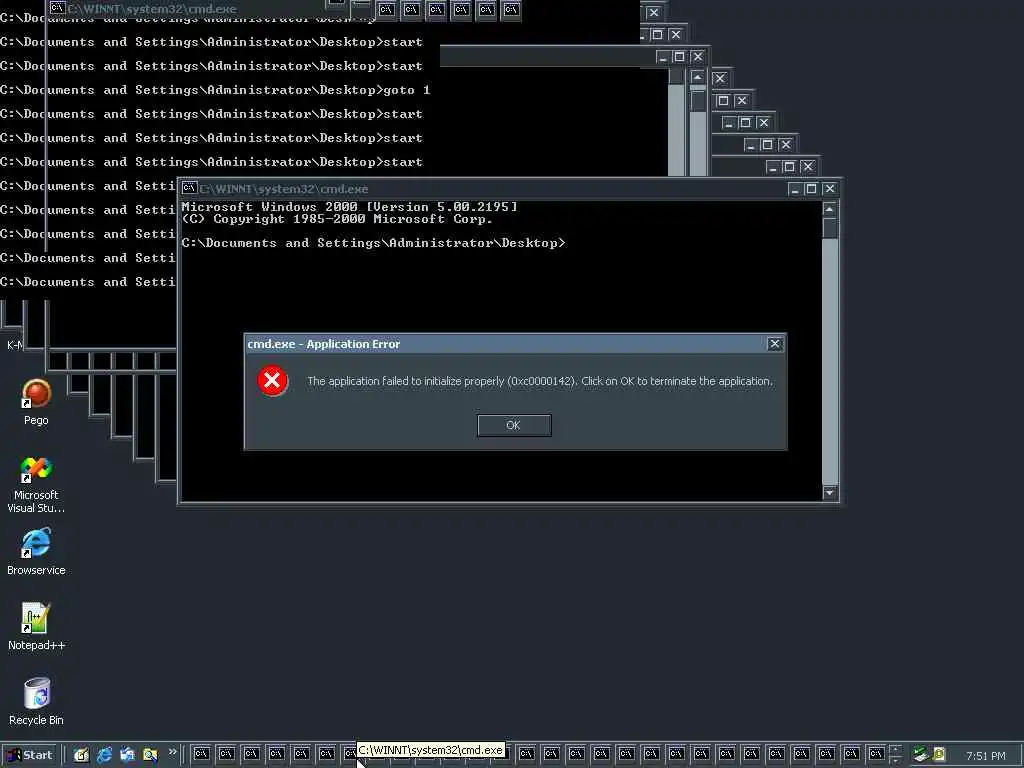Select the Notepad++ desktop icon

click(x=36, y=628)
